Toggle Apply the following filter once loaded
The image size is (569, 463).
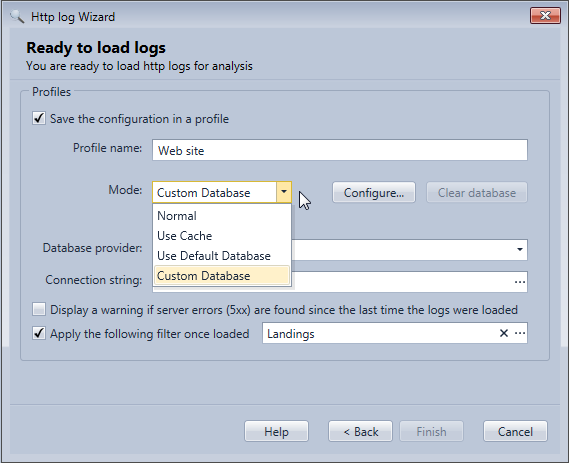39,333
